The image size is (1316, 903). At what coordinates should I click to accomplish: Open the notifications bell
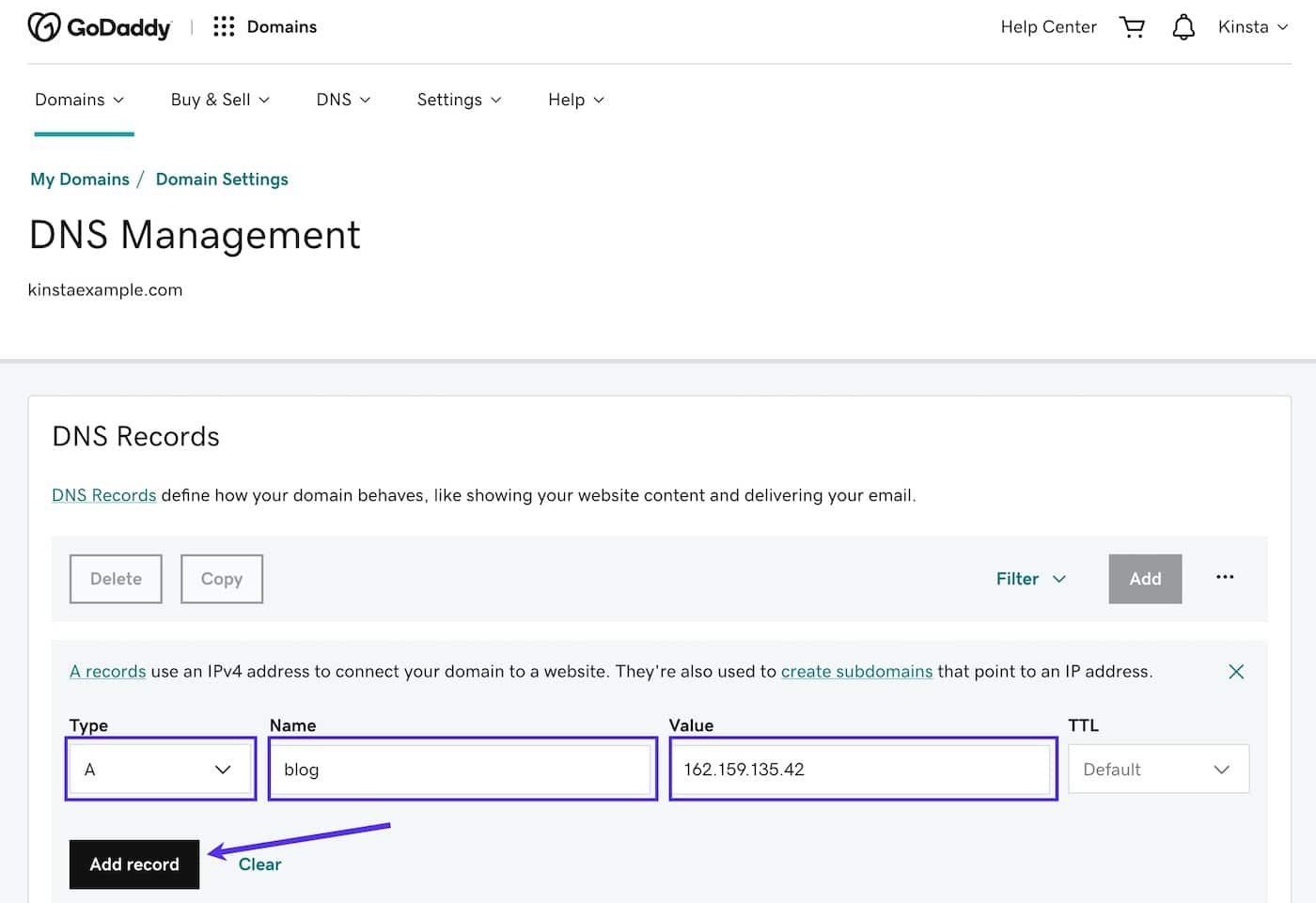click(x=1183, y=27)
